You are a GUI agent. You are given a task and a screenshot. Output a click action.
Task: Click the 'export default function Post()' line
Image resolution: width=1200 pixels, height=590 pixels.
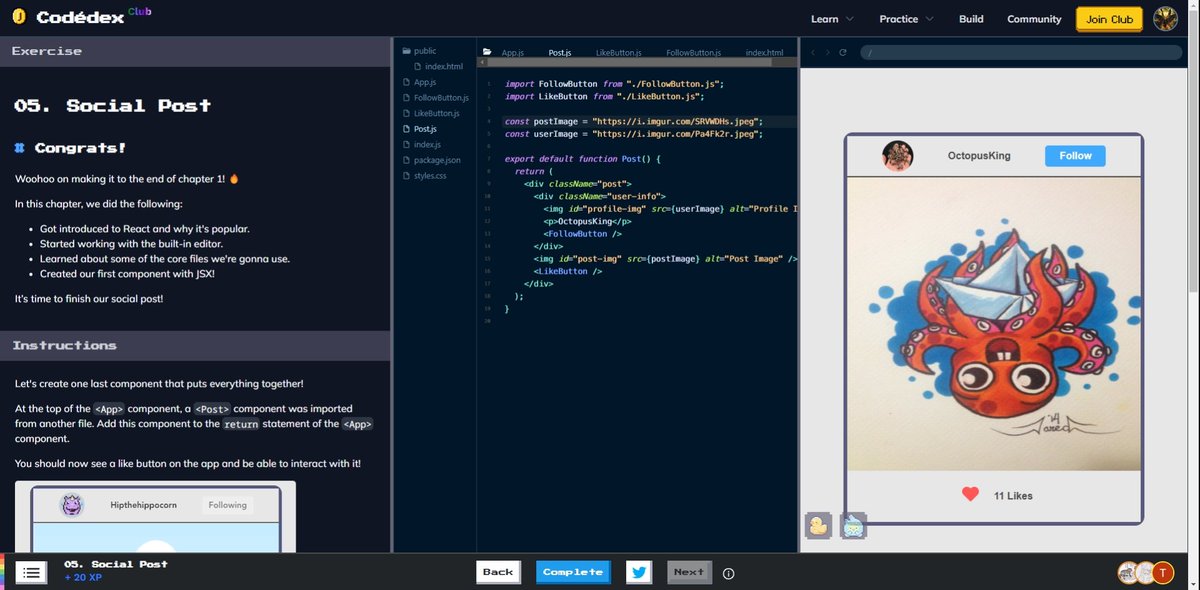point(583,159)
